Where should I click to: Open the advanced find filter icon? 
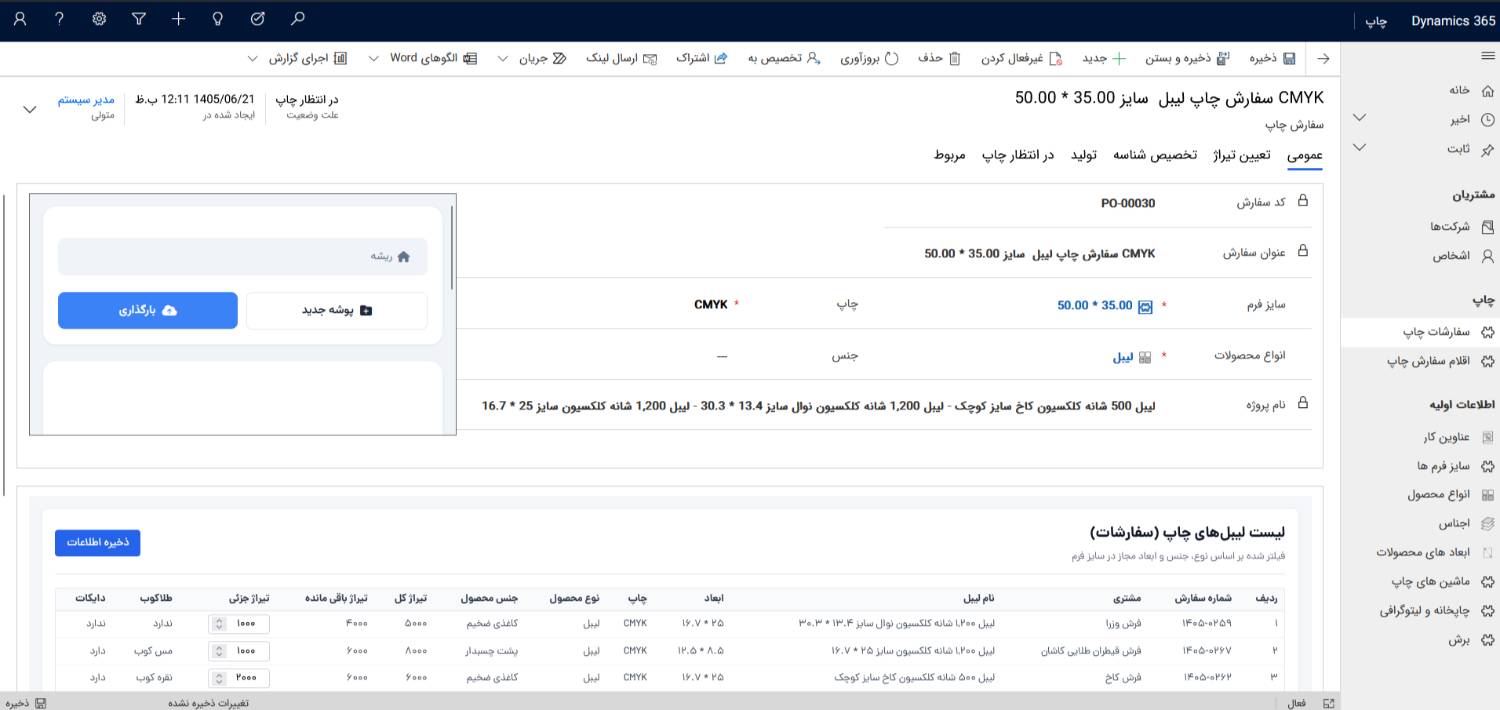139,18
